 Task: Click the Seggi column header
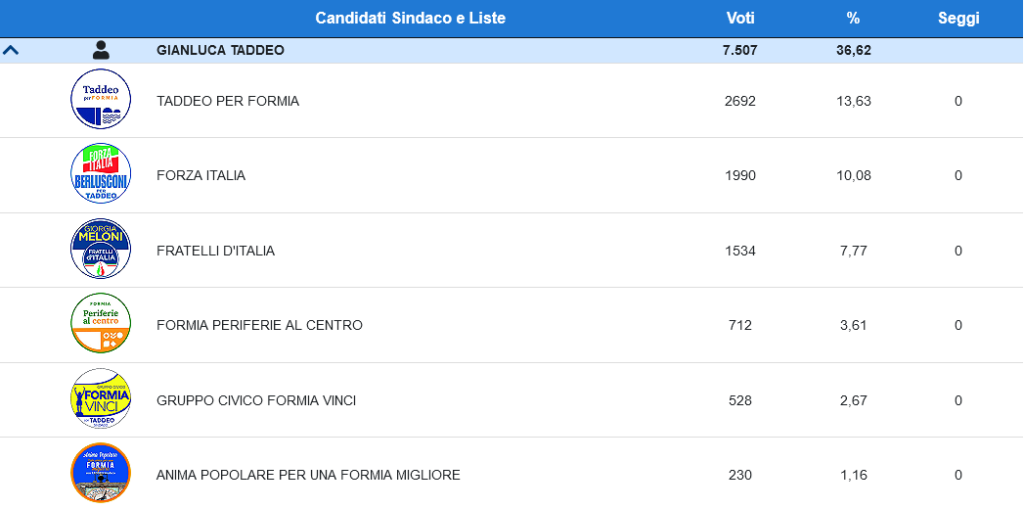[x=958, y=18]
